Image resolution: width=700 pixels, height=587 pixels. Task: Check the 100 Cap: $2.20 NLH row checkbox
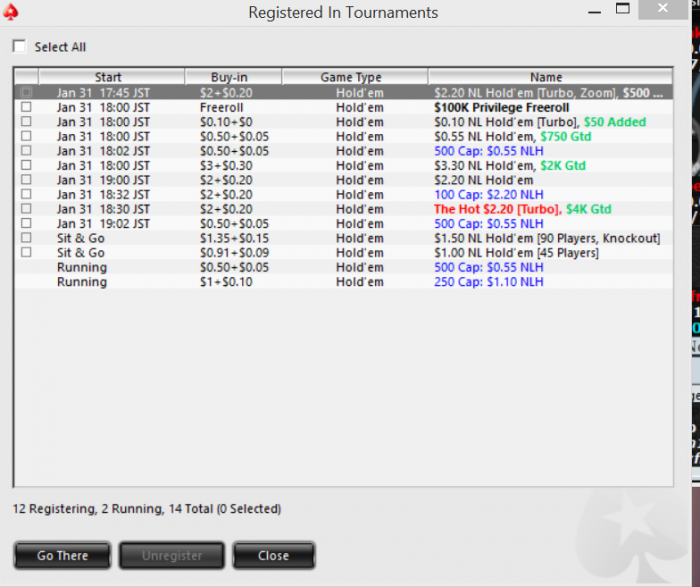[26, 194]
